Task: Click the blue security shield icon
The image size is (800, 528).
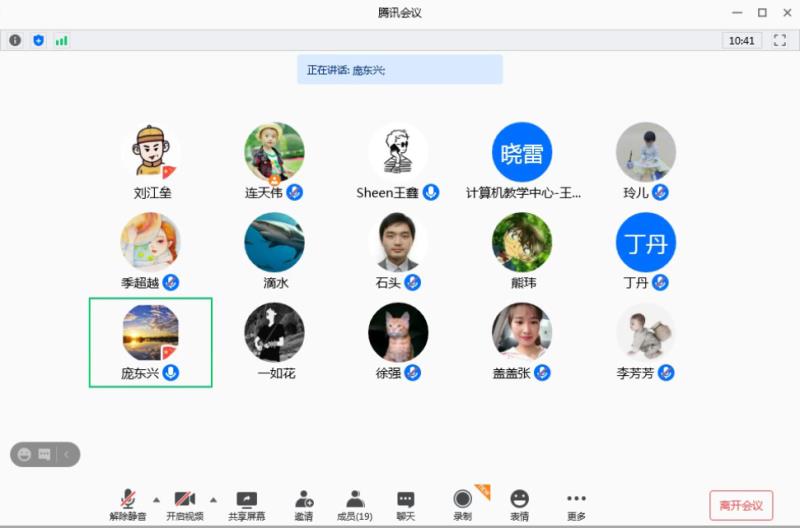Action: [x=38, y=40]
